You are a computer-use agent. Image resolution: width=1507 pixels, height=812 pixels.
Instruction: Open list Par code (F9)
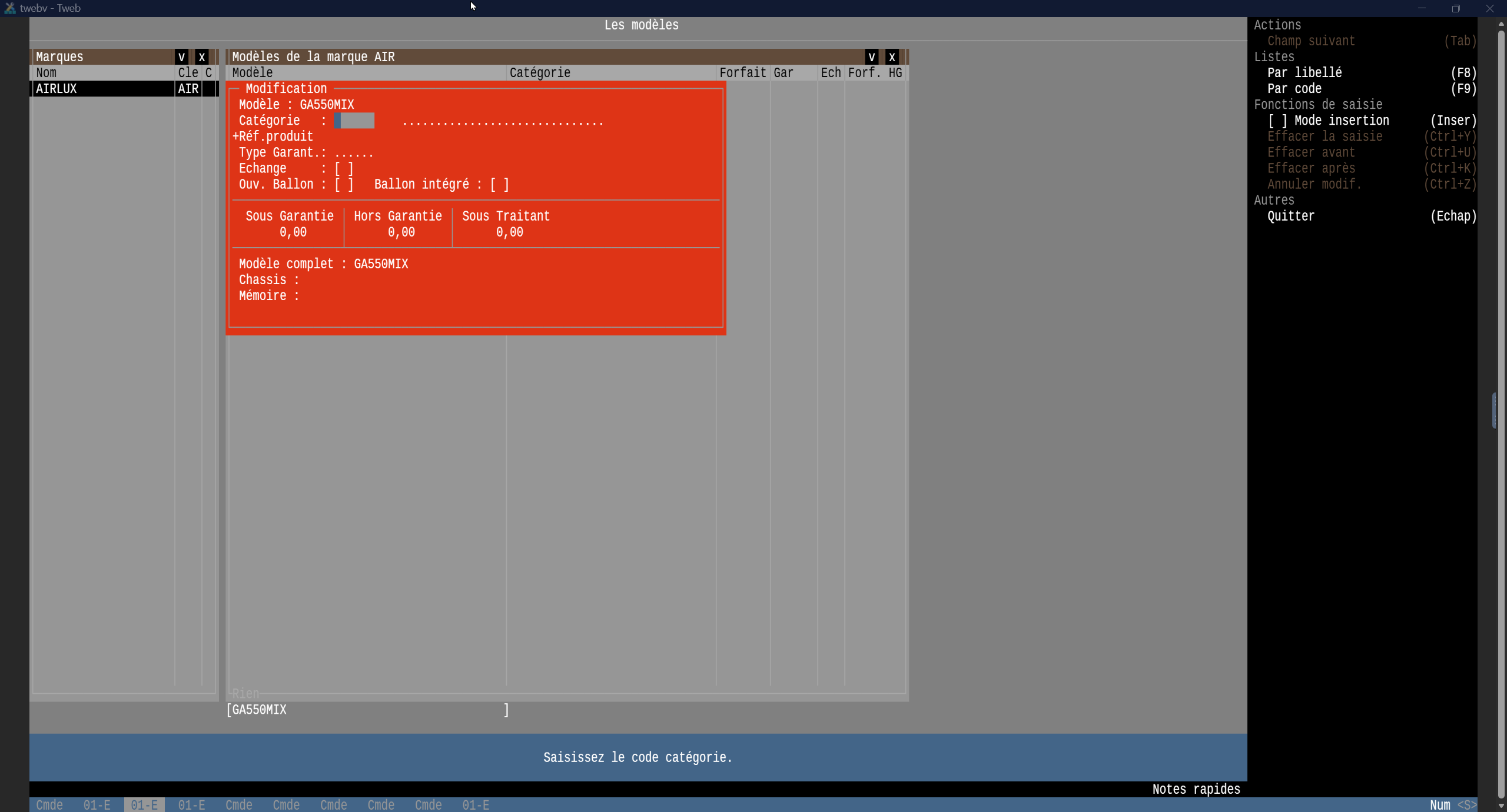[1294, 89]
